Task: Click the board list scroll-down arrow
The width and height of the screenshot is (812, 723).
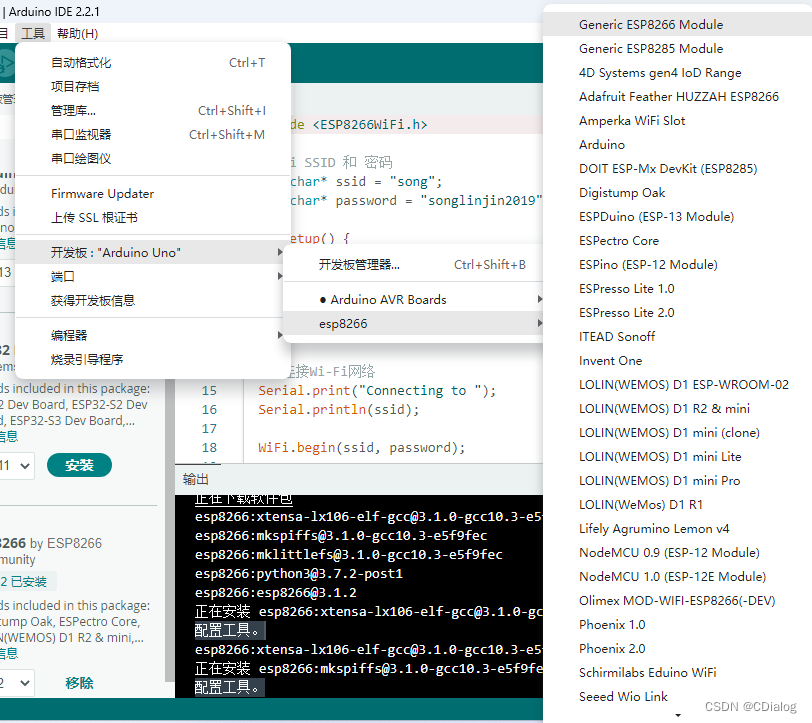Action: pos(678,715)
